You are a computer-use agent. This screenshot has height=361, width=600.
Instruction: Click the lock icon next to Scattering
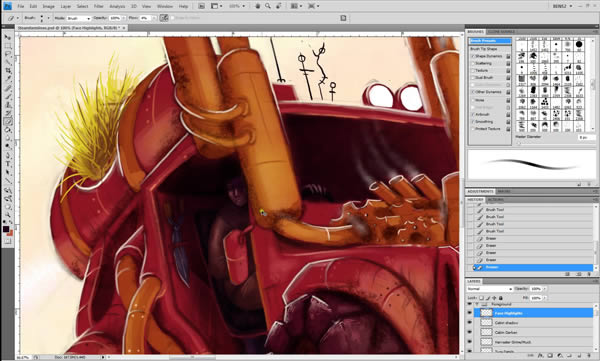coord(508,64)
